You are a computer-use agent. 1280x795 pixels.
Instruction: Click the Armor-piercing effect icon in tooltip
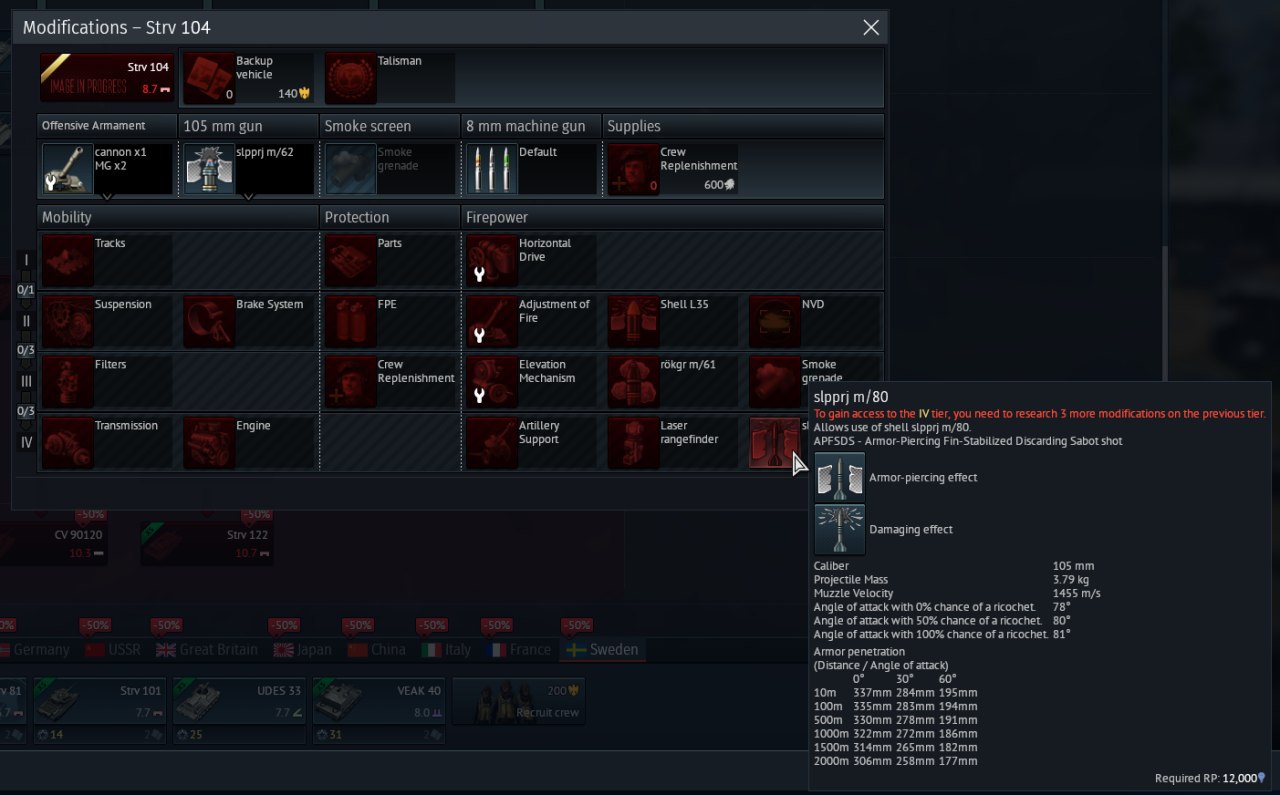coord(839,477)
